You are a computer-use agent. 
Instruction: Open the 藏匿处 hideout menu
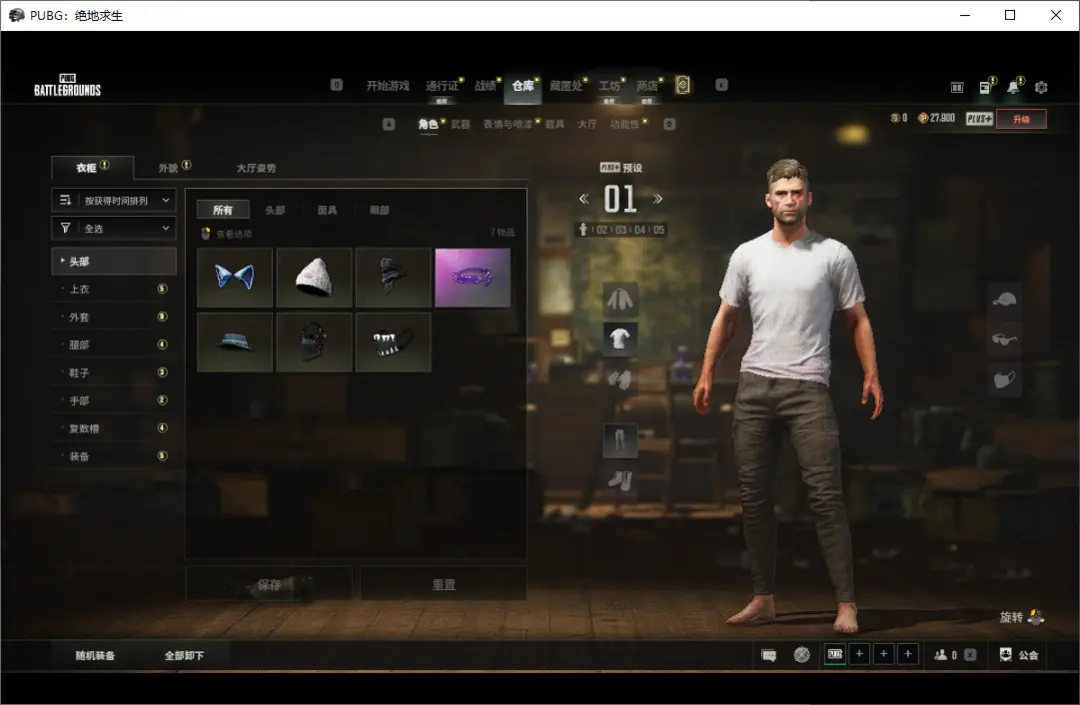(x=566, y=85)
